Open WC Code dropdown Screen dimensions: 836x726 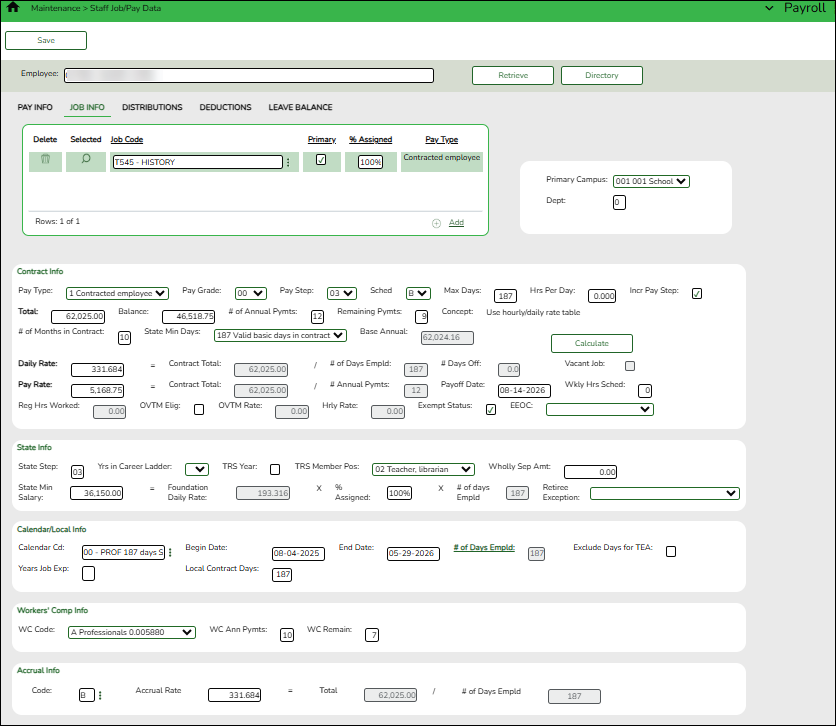pos(132,632)
